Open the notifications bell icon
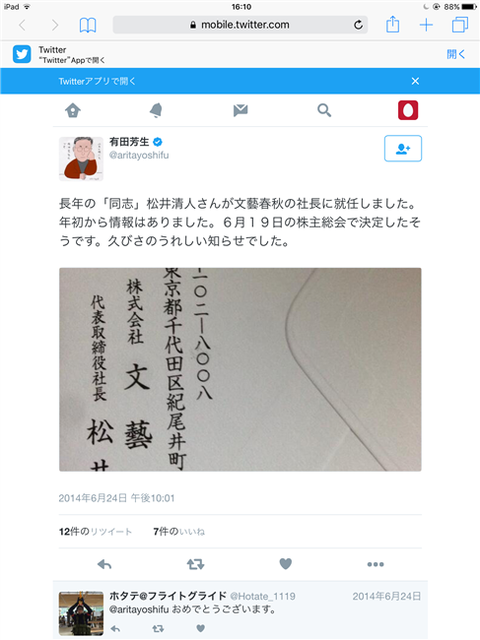 tap(156, 110)
